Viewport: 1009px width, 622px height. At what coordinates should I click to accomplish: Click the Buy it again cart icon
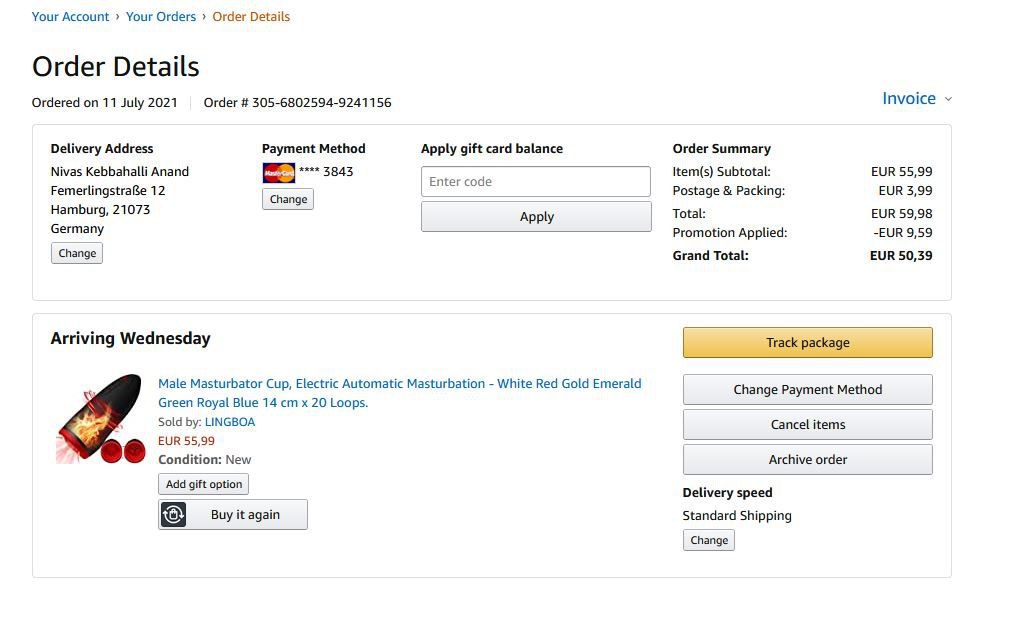pyautogui.click(x=174, y=515)
